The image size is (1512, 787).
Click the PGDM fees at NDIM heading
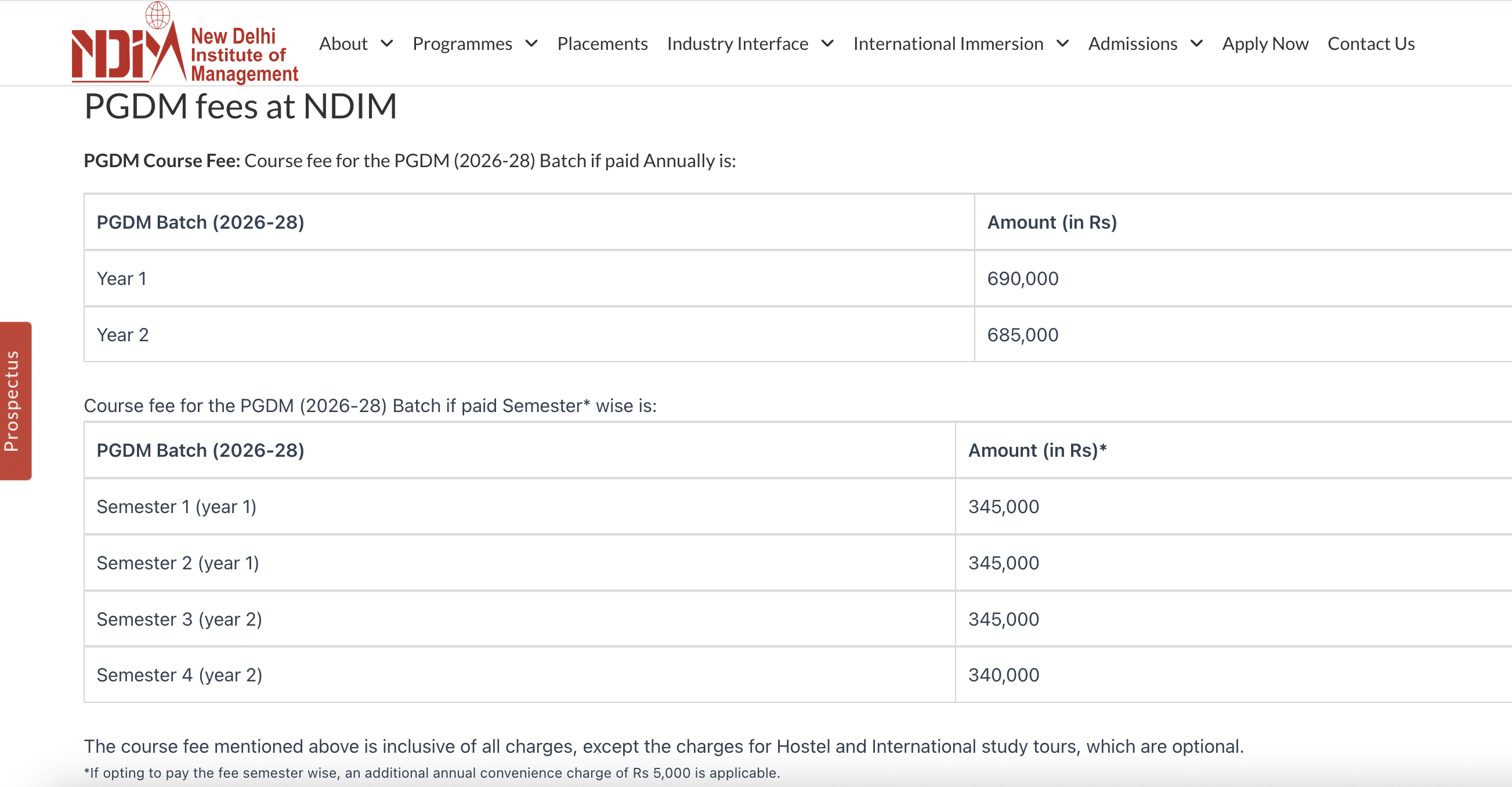click(241, 106)
